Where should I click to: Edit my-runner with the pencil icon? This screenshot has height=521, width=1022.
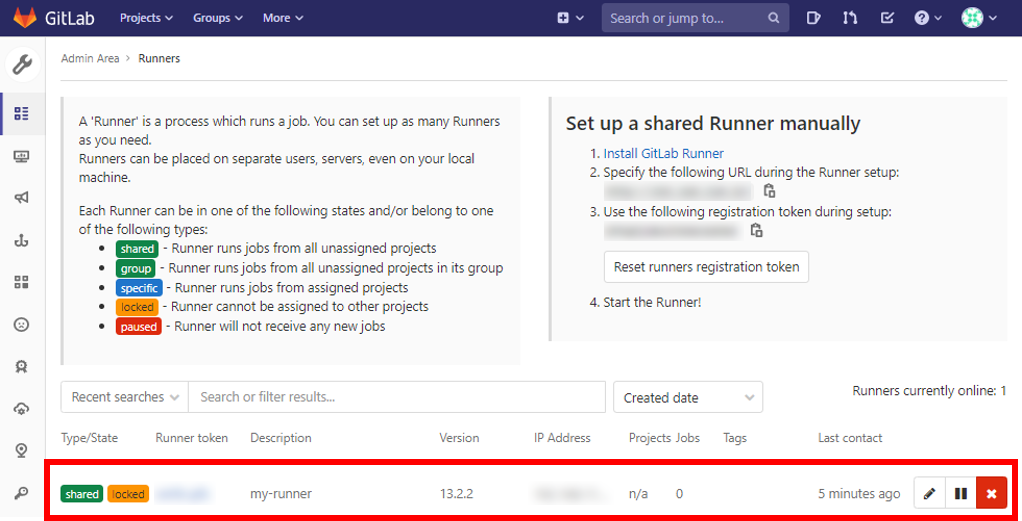click(x=929, y=493)
